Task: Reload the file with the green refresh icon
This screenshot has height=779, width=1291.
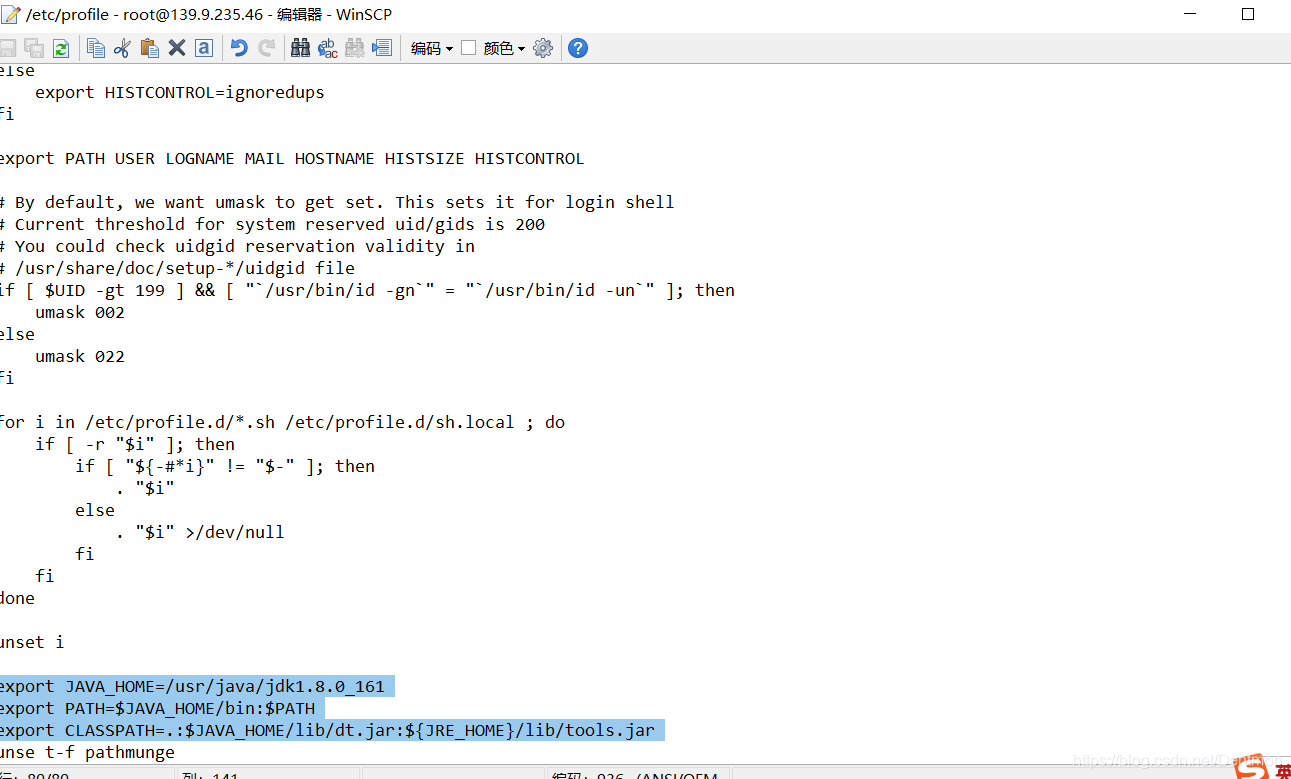Action: click(x=61, y=48)
